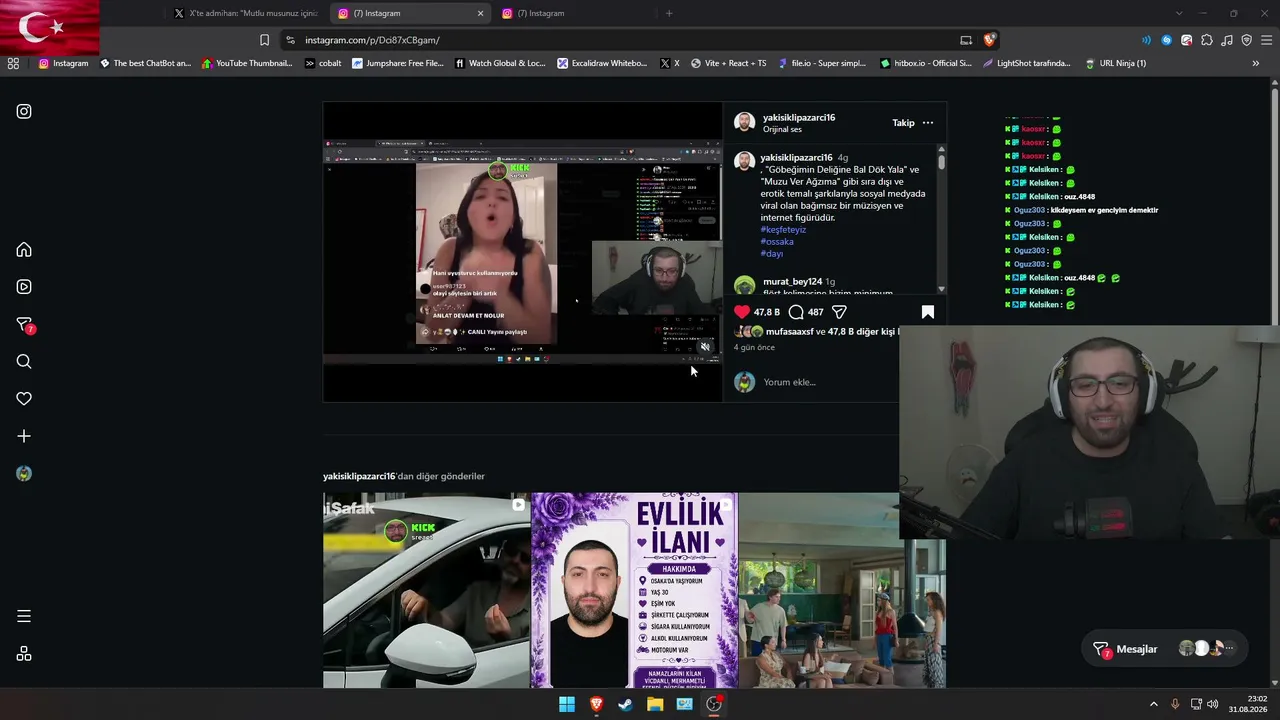The height and width of the screenshot is (720, 1280).
Task: Open the #keşfeteyiz hashtag
Action: (783, 230)
